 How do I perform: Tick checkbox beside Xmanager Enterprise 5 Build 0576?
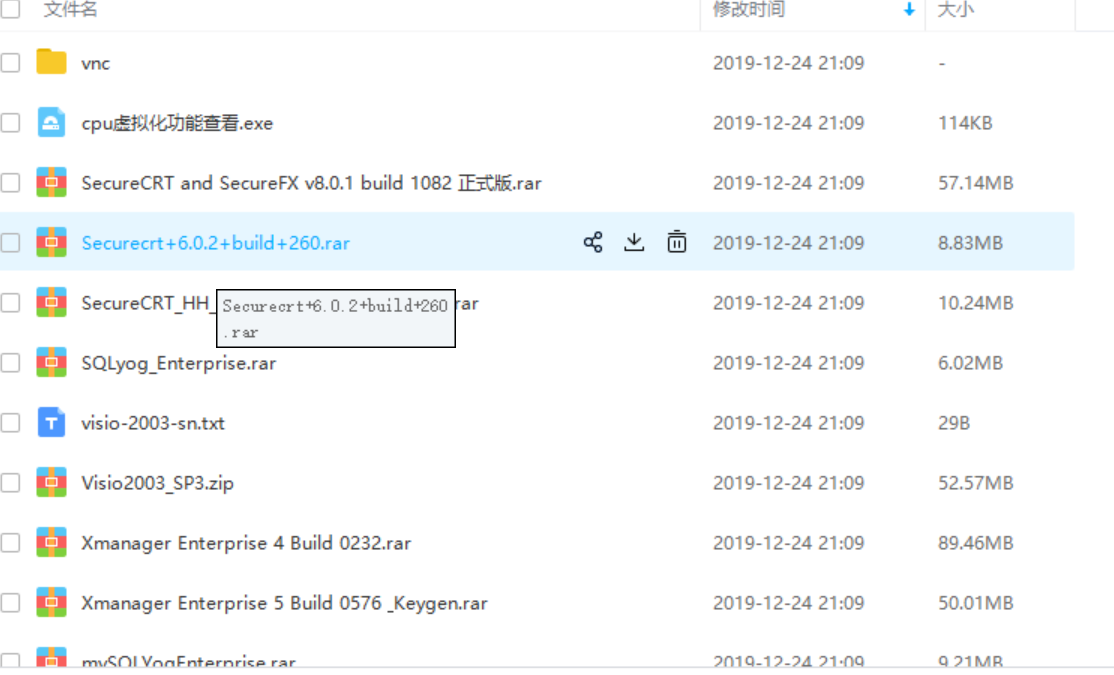pyautogui.click(x=10, y=603)
